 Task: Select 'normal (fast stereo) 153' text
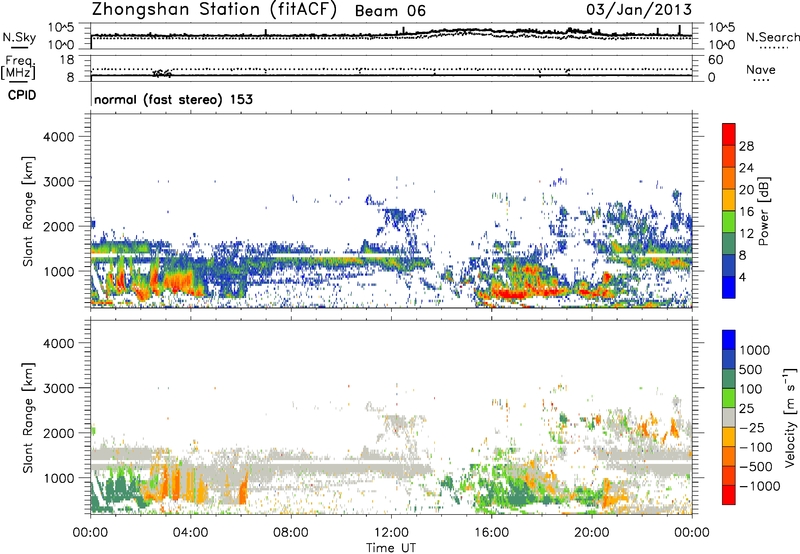pos(173,99)
